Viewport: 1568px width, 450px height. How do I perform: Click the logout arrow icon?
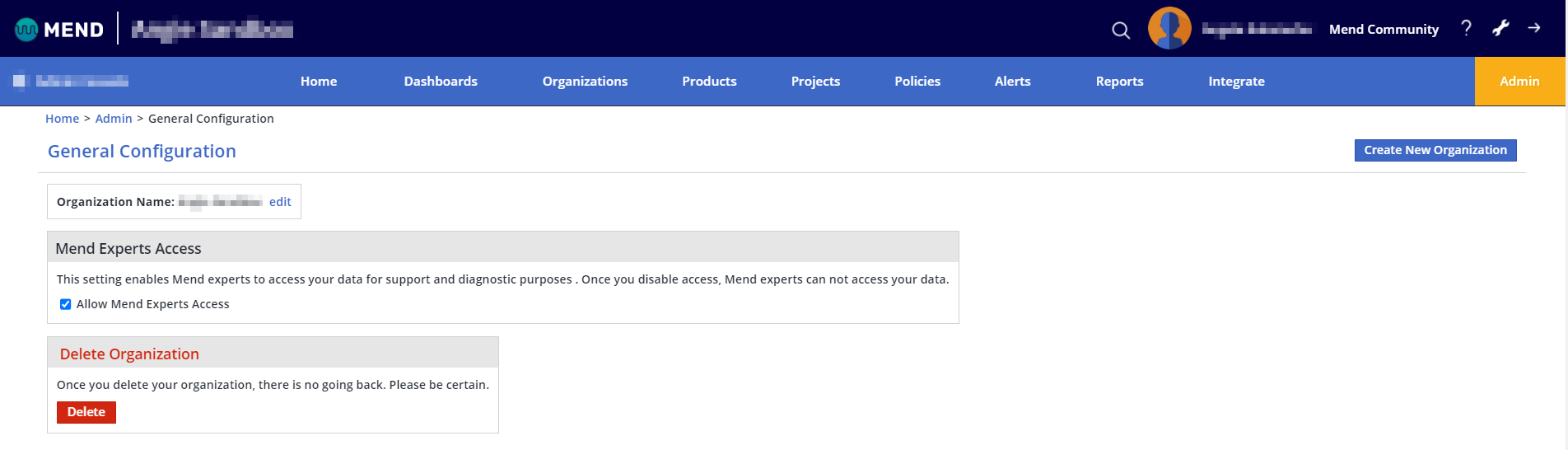click(x=1534, y=28)
